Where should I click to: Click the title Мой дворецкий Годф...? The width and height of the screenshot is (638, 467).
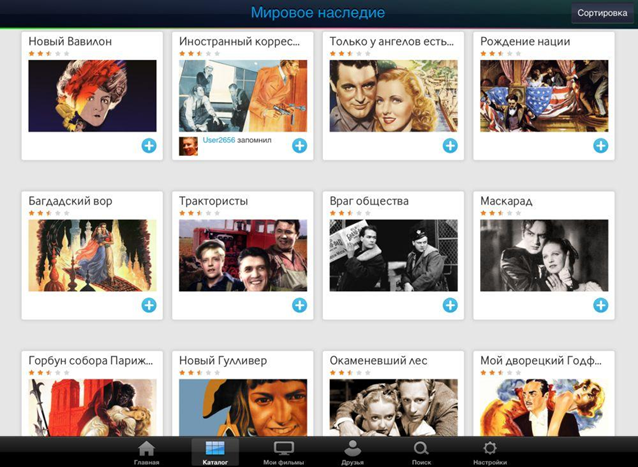[x=541, y=360]
